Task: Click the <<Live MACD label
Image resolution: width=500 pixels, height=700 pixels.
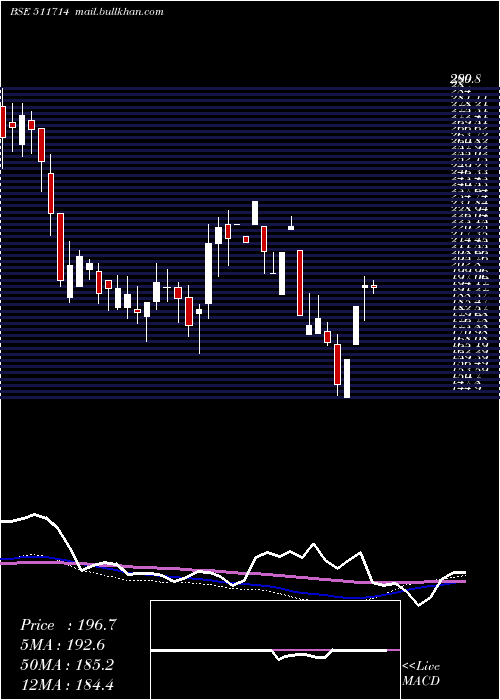Action: pyautogui.click(x=421, y=674)
